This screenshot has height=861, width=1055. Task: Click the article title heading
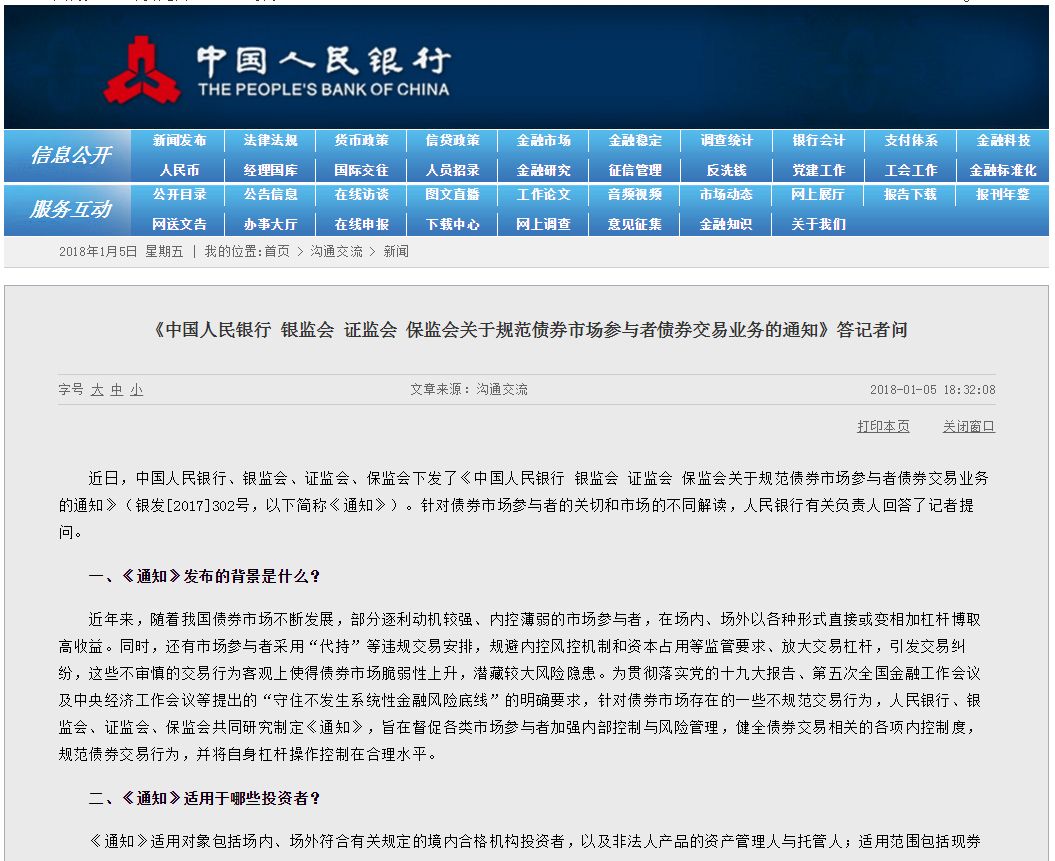[530, 330]
